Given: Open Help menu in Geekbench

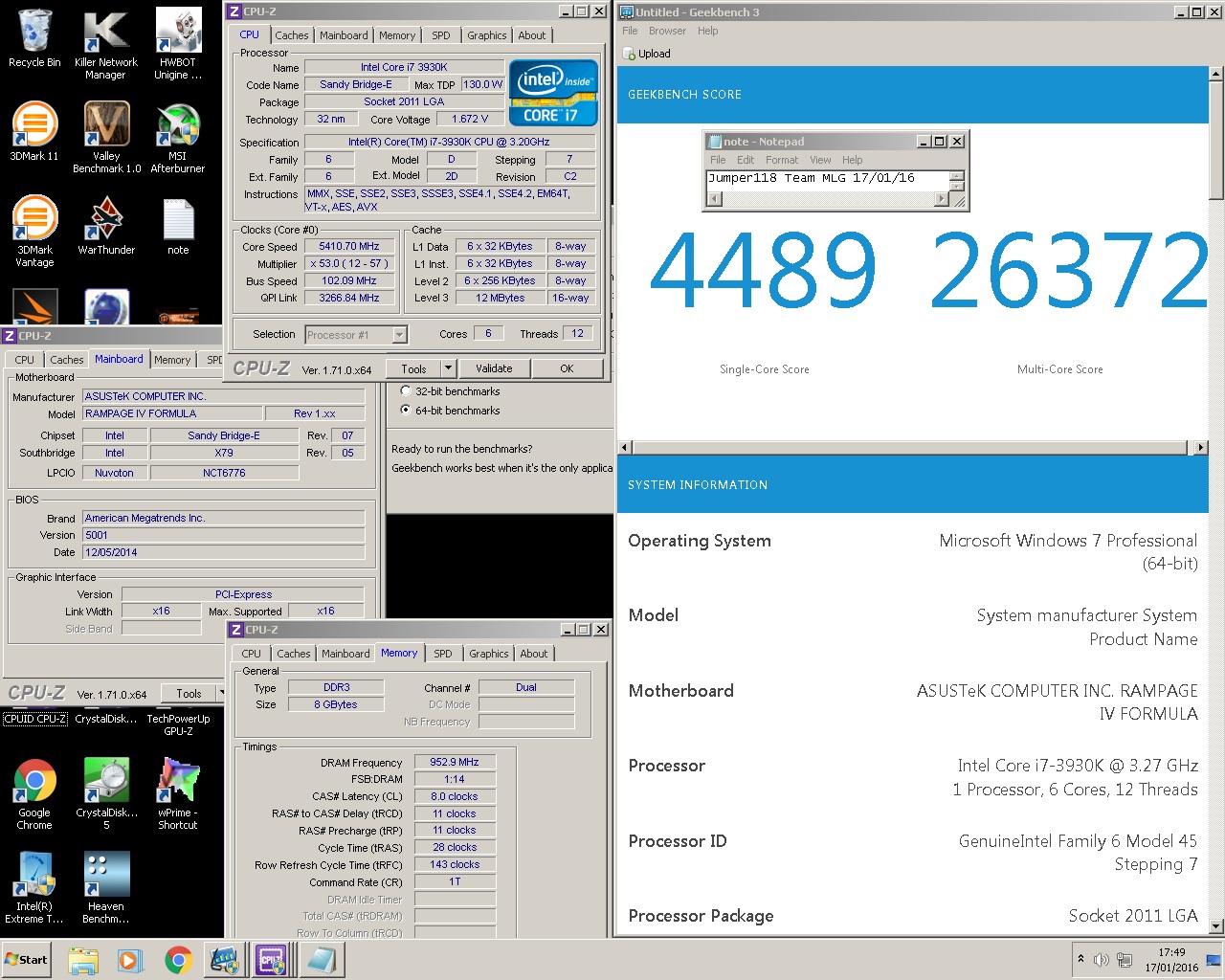Looking at the screenshot, I should 707,31.
